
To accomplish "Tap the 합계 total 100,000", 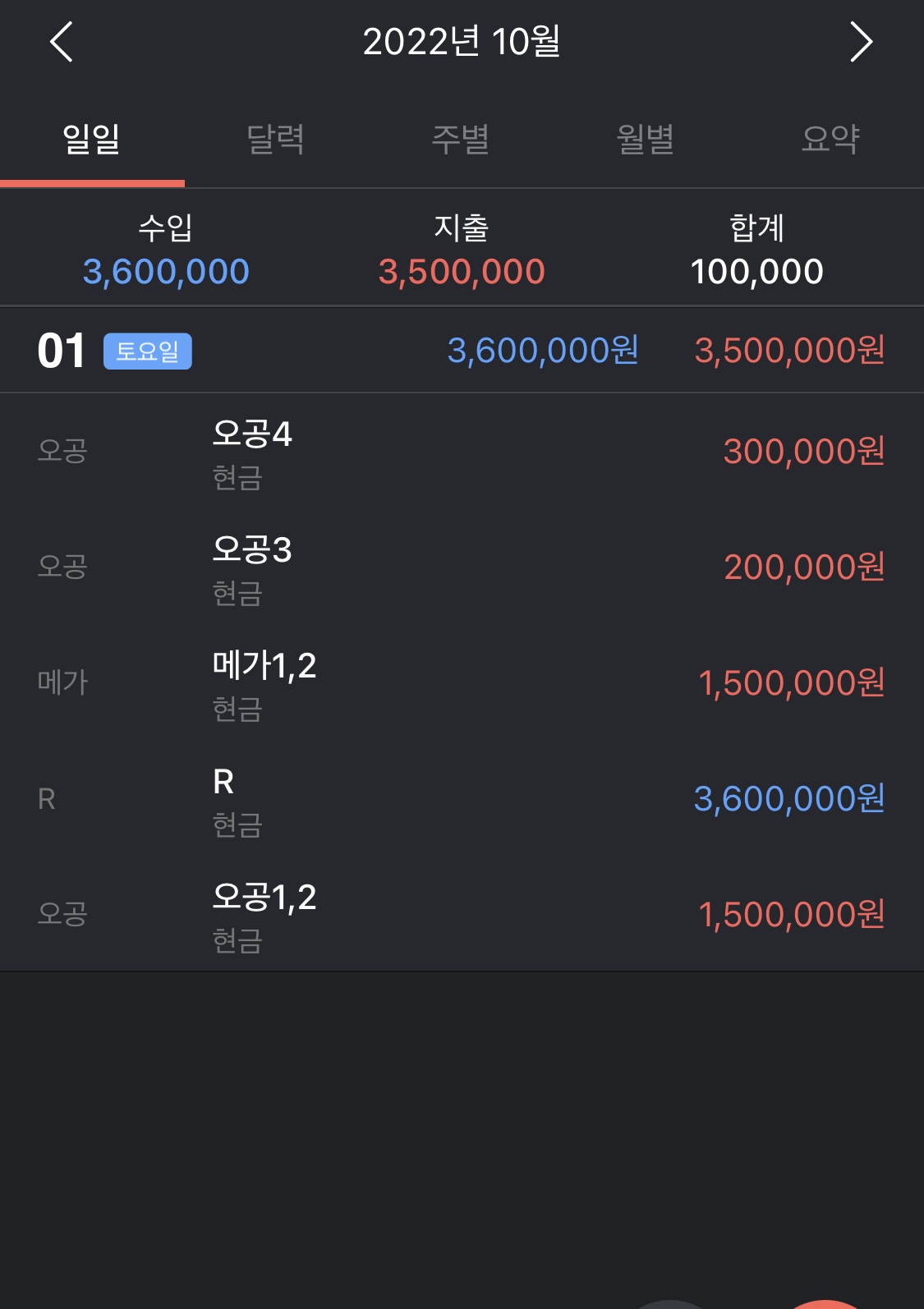I will point(756,272).
